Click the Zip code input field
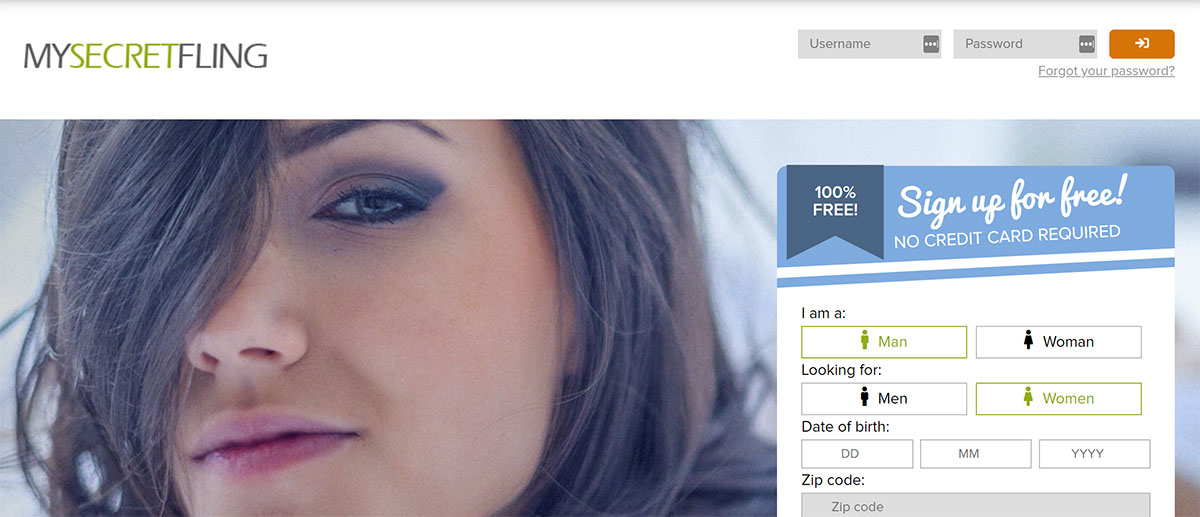This screenshot has width=1200, height=517. (x=976, y=505)
